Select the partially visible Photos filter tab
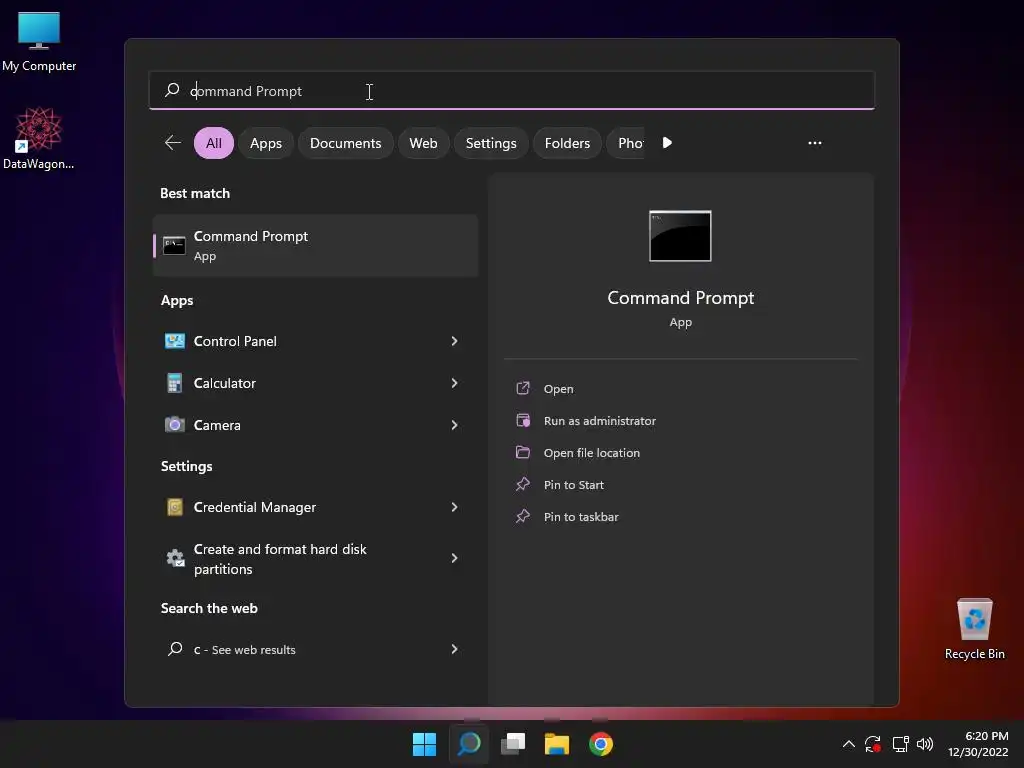Screen dimensions: 1024x768 (627, 143)
